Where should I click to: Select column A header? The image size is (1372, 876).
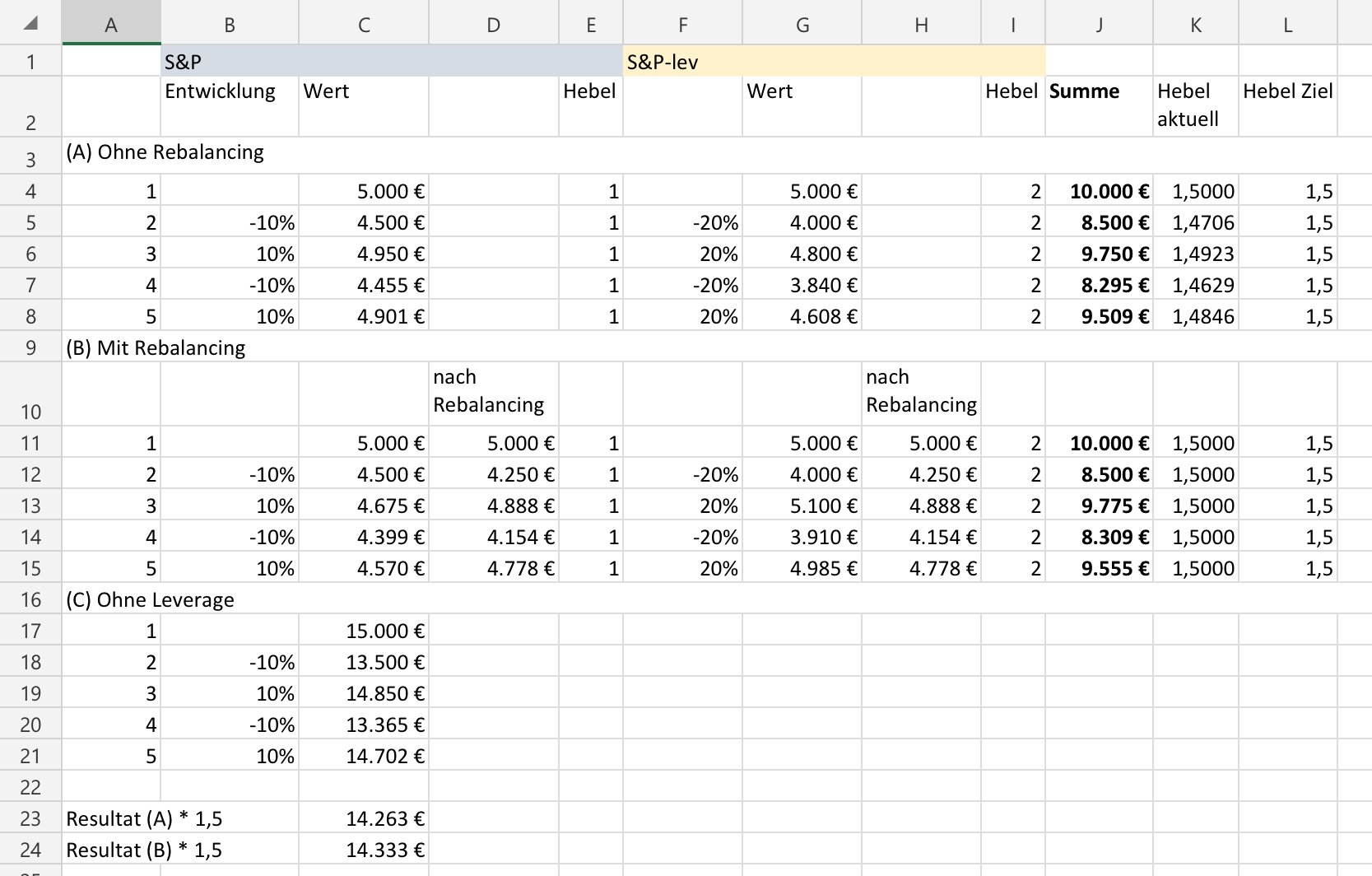[x=111, y=24]
